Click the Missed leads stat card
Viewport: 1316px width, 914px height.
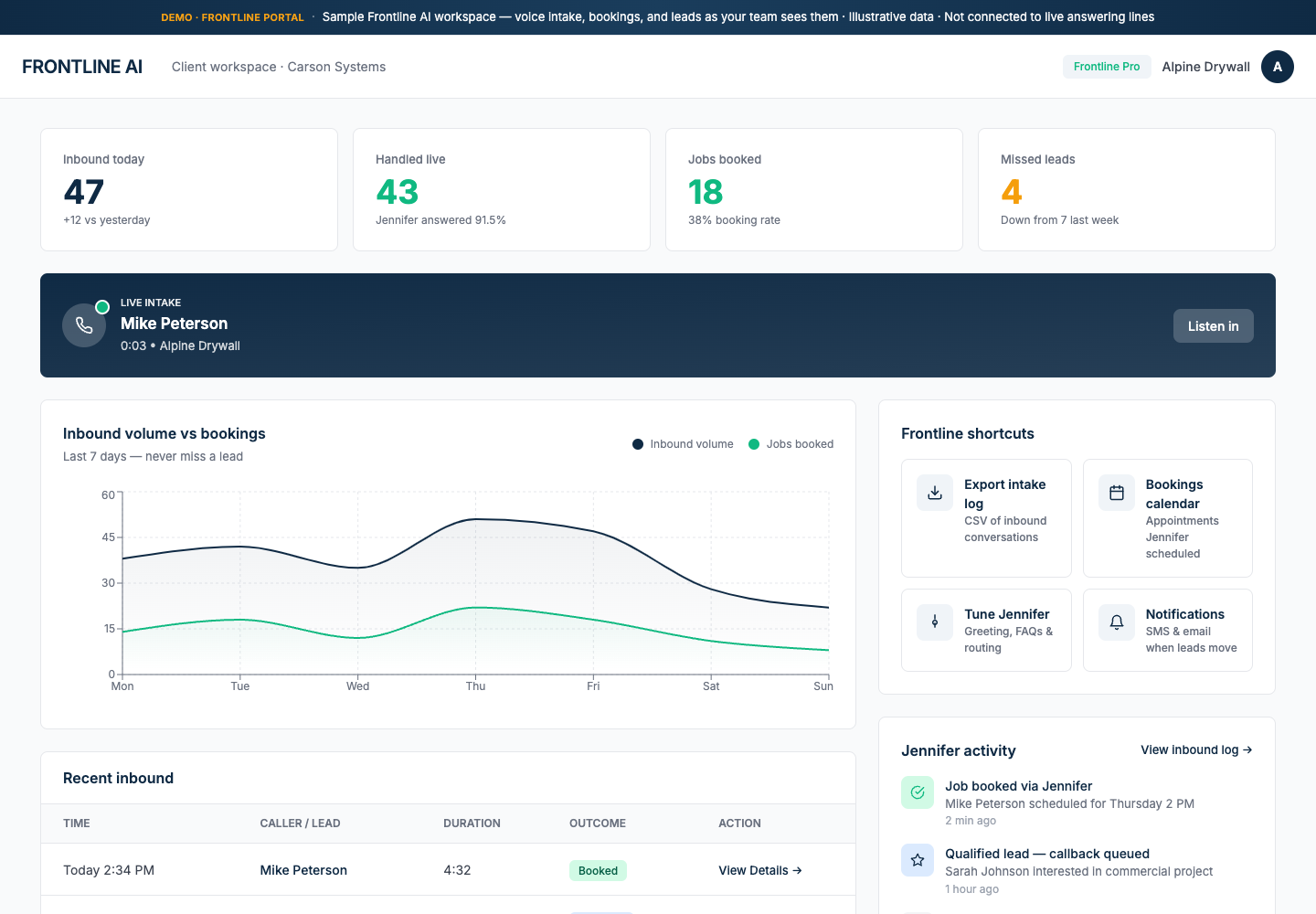[1127, 189]
